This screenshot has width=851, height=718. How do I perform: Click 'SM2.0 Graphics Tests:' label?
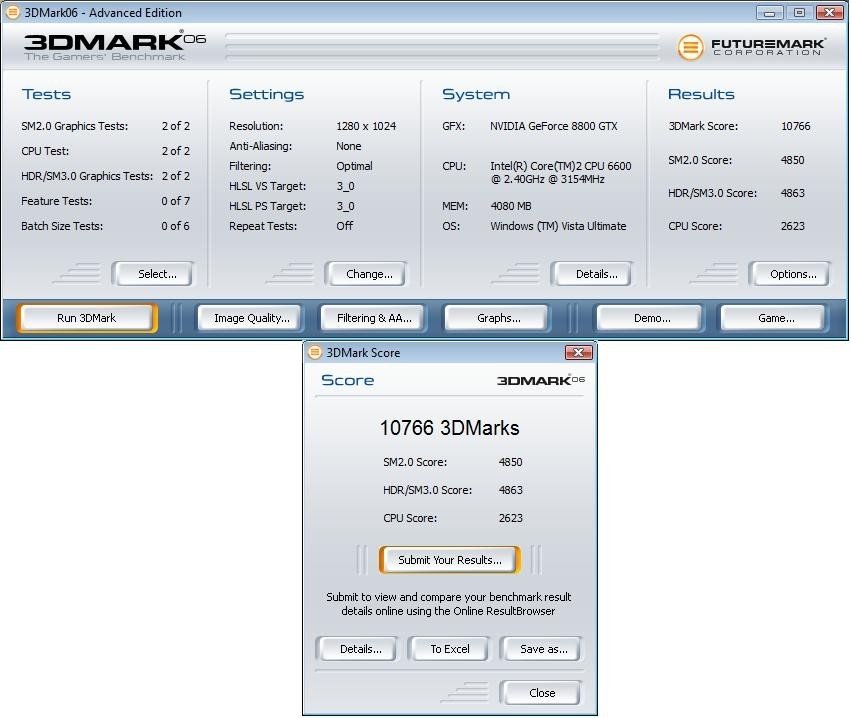tap(74, 126)
